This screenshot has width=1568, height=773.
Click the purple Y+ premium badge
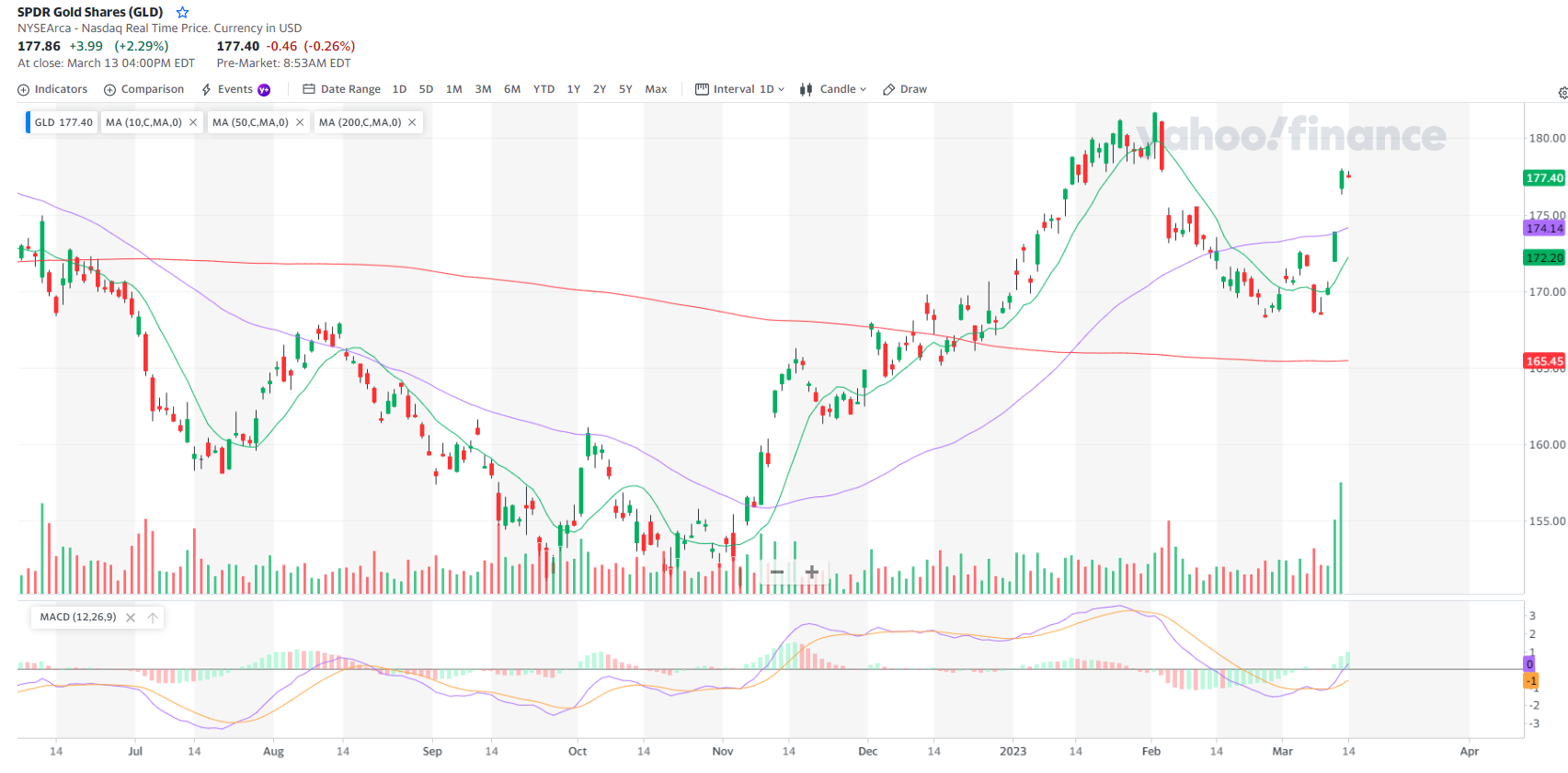click(264, 89)
